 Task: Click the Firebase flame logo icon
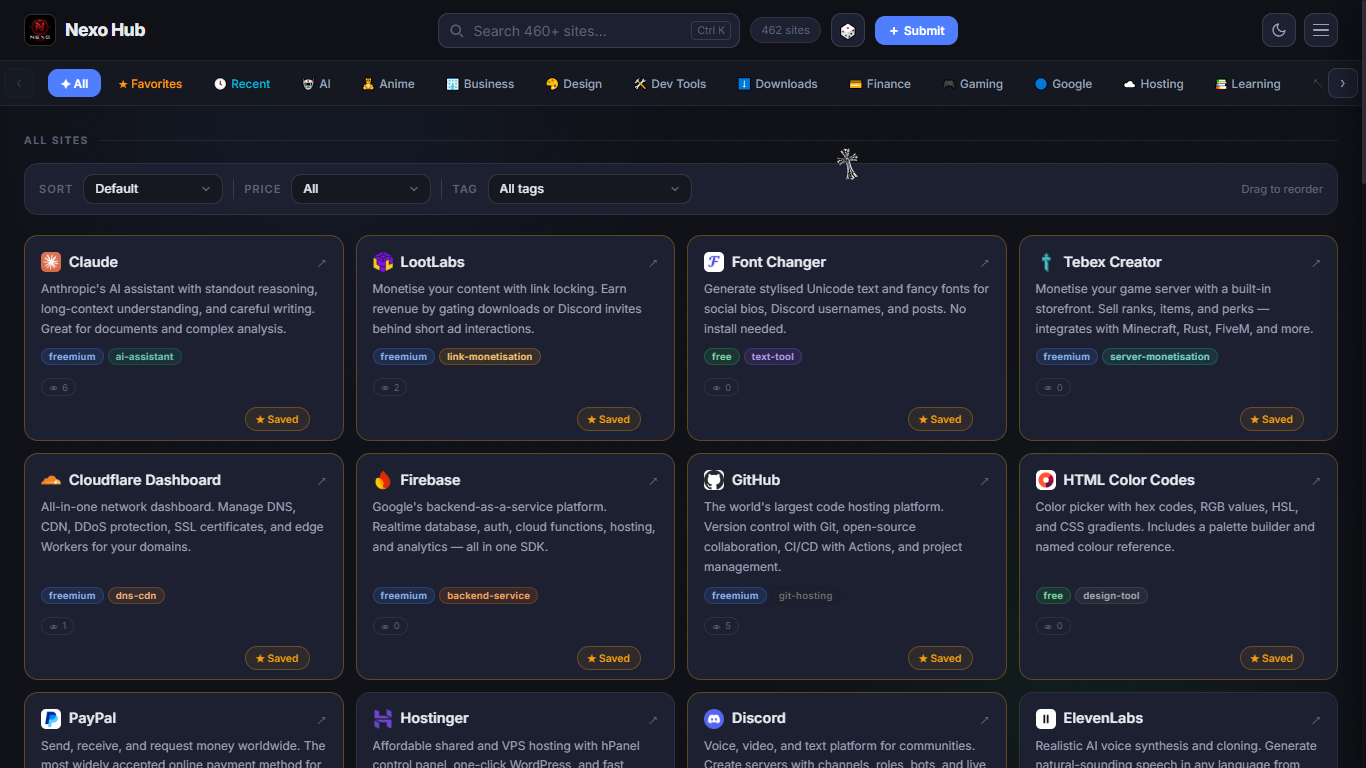pos(383,480)
